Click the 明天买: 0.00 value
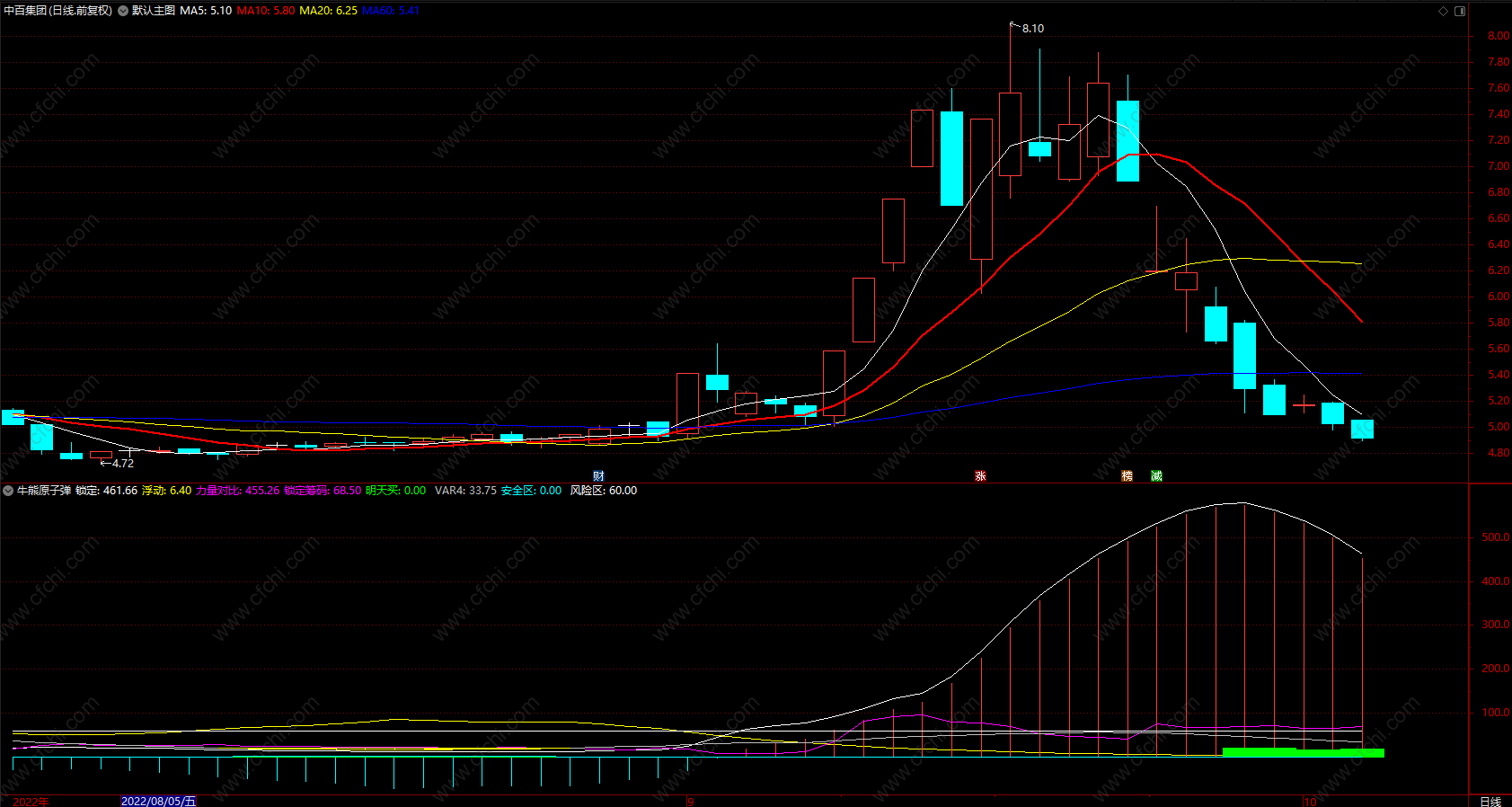This screenshot has height=807, width=1512. click(x=396, y=491)
